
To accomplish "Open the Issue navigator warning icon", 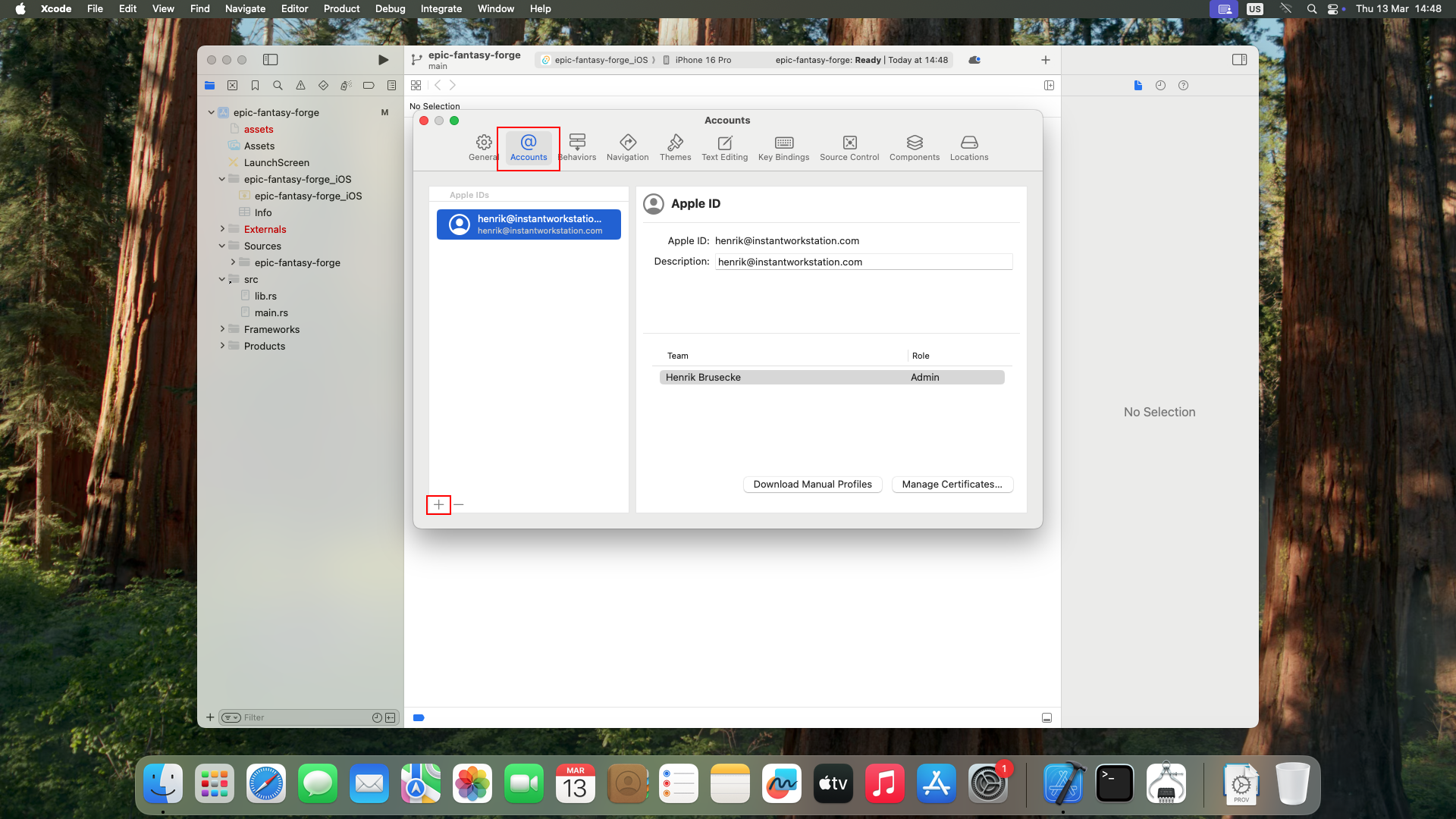I will coord(301,86).
